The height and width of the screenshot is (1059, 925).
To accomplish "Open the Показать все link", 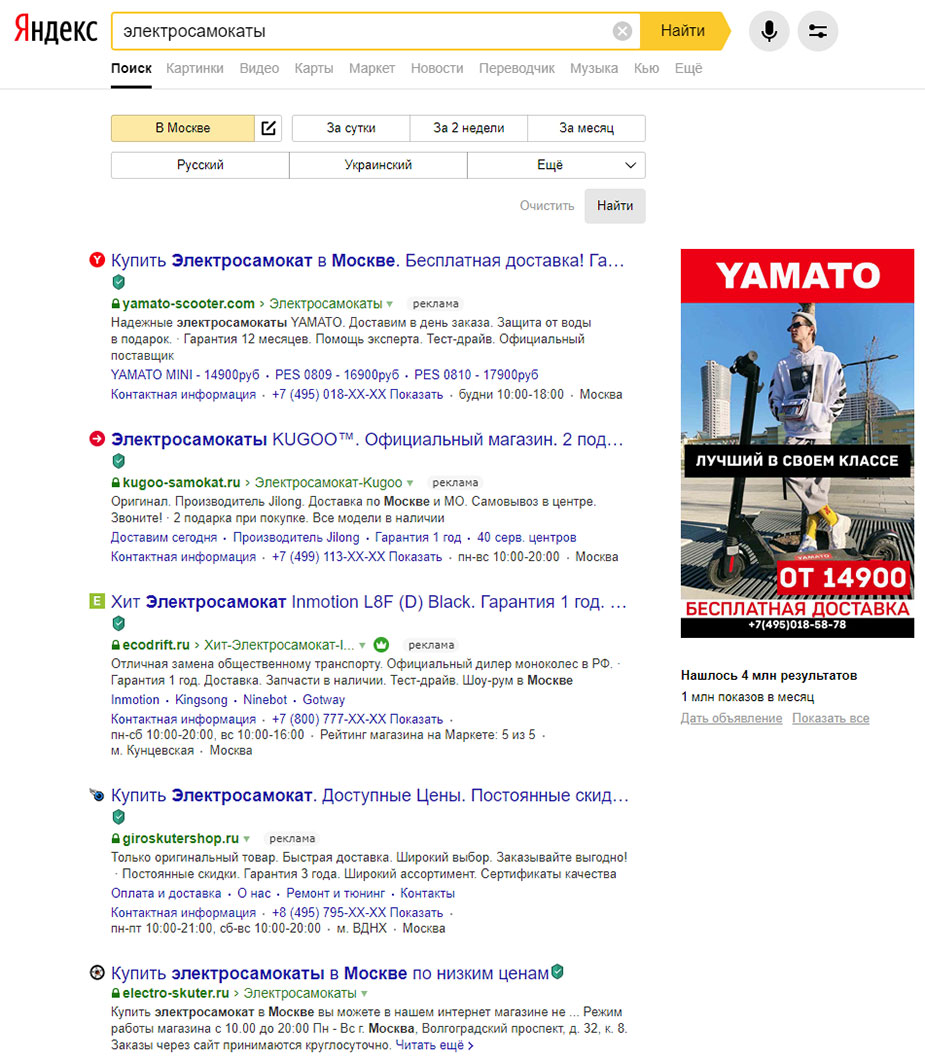I will pyautogui.click(x=830, y=719).
